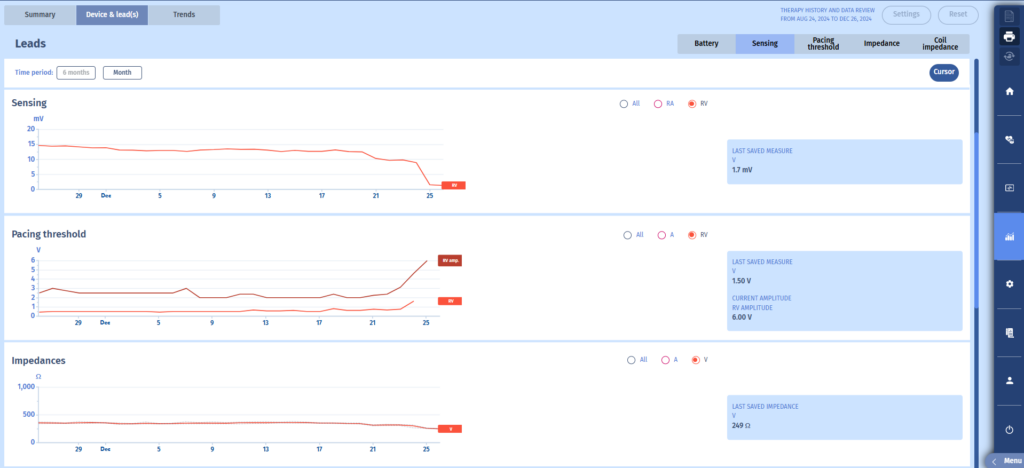The image size is (1024, 468).
Task: Select All radio button for Pacing threshold
Action: (627, 235)
